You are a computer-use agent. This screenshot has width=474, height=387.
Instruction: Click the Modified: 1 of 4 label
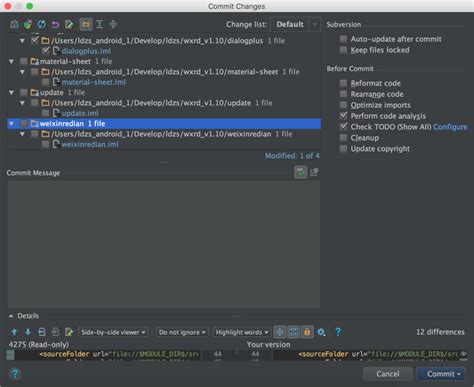(x=292, y=156)
